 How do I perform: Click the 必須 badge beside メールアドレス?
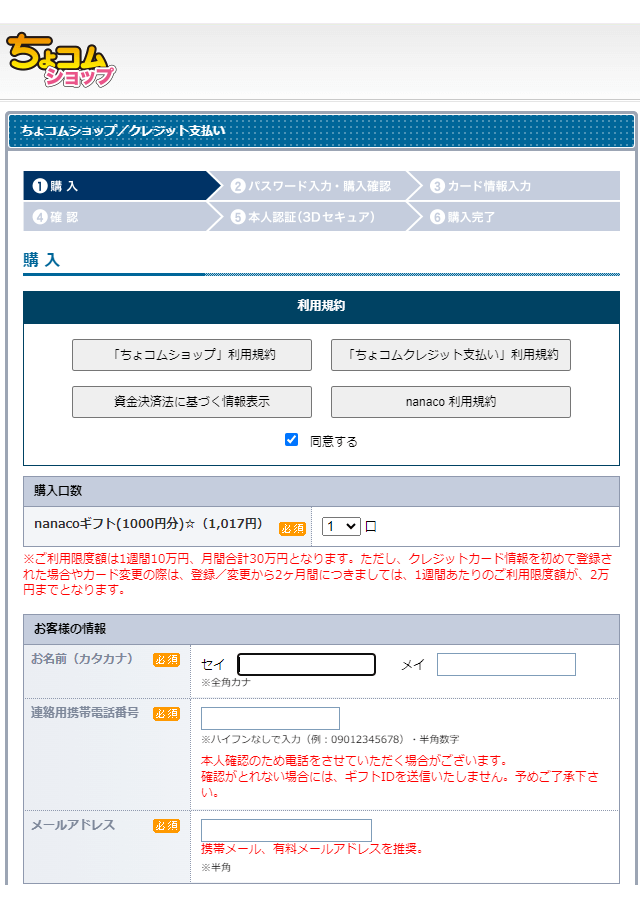tap(167, 826)
